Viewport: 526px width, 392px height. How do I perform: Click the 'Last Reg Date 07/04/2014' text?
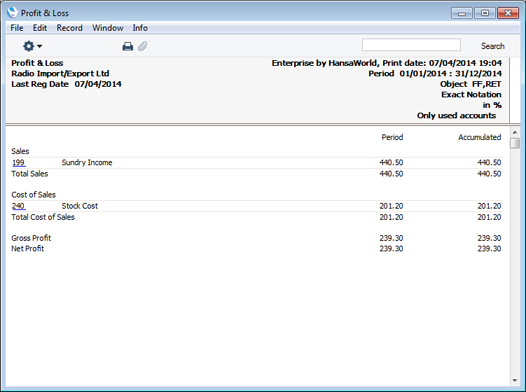(66, 84)
